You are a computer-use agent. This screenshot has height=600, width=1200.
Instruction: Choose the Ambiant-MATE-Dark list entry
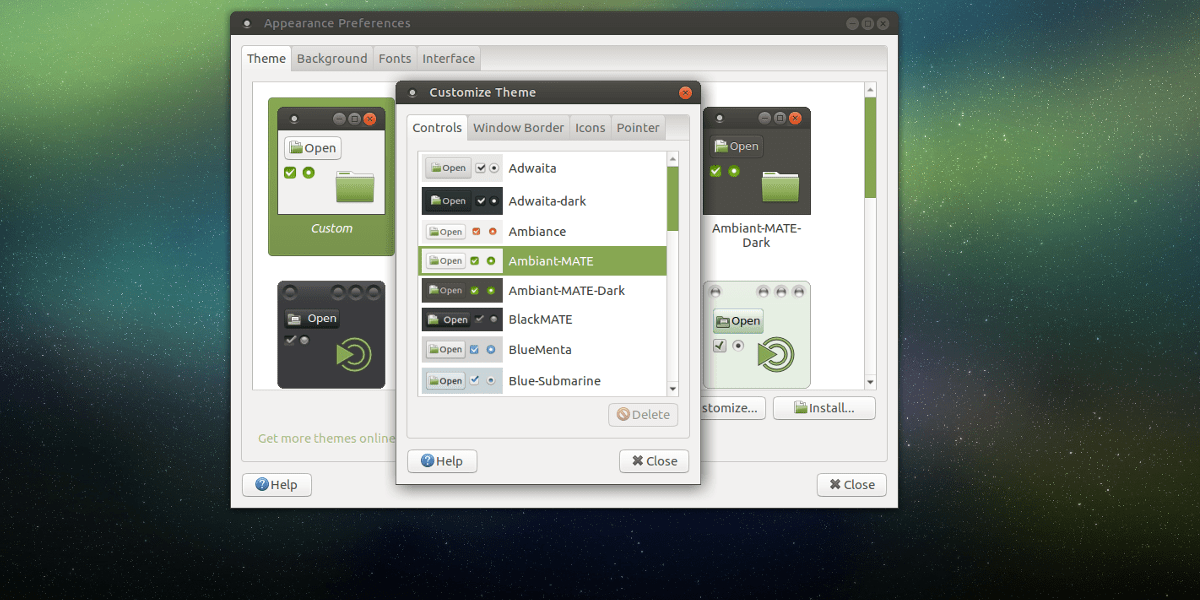pyautogui.click(x=542, y=291)
